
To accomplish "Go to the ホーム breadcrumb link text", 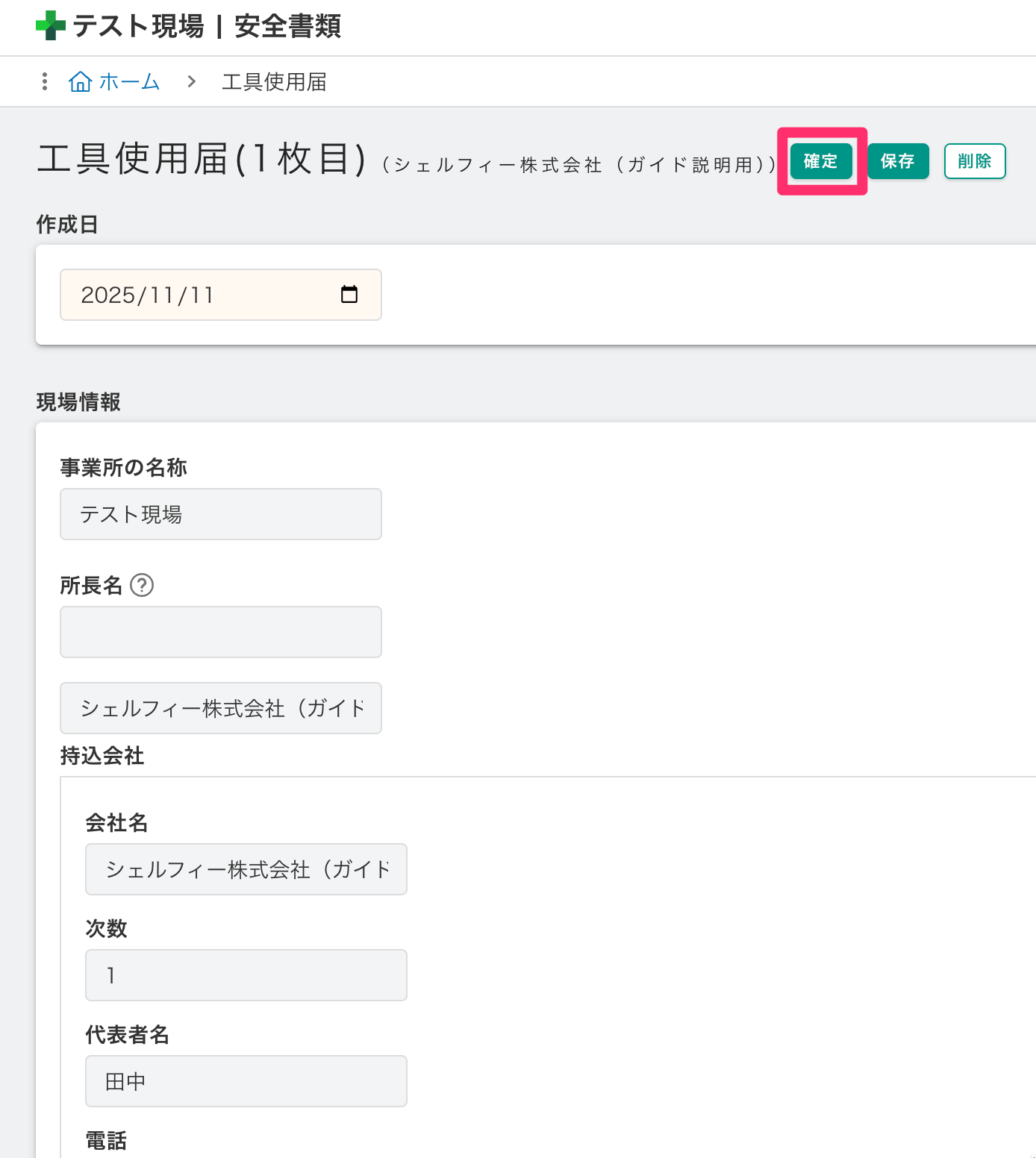I will tap(129, 81).
